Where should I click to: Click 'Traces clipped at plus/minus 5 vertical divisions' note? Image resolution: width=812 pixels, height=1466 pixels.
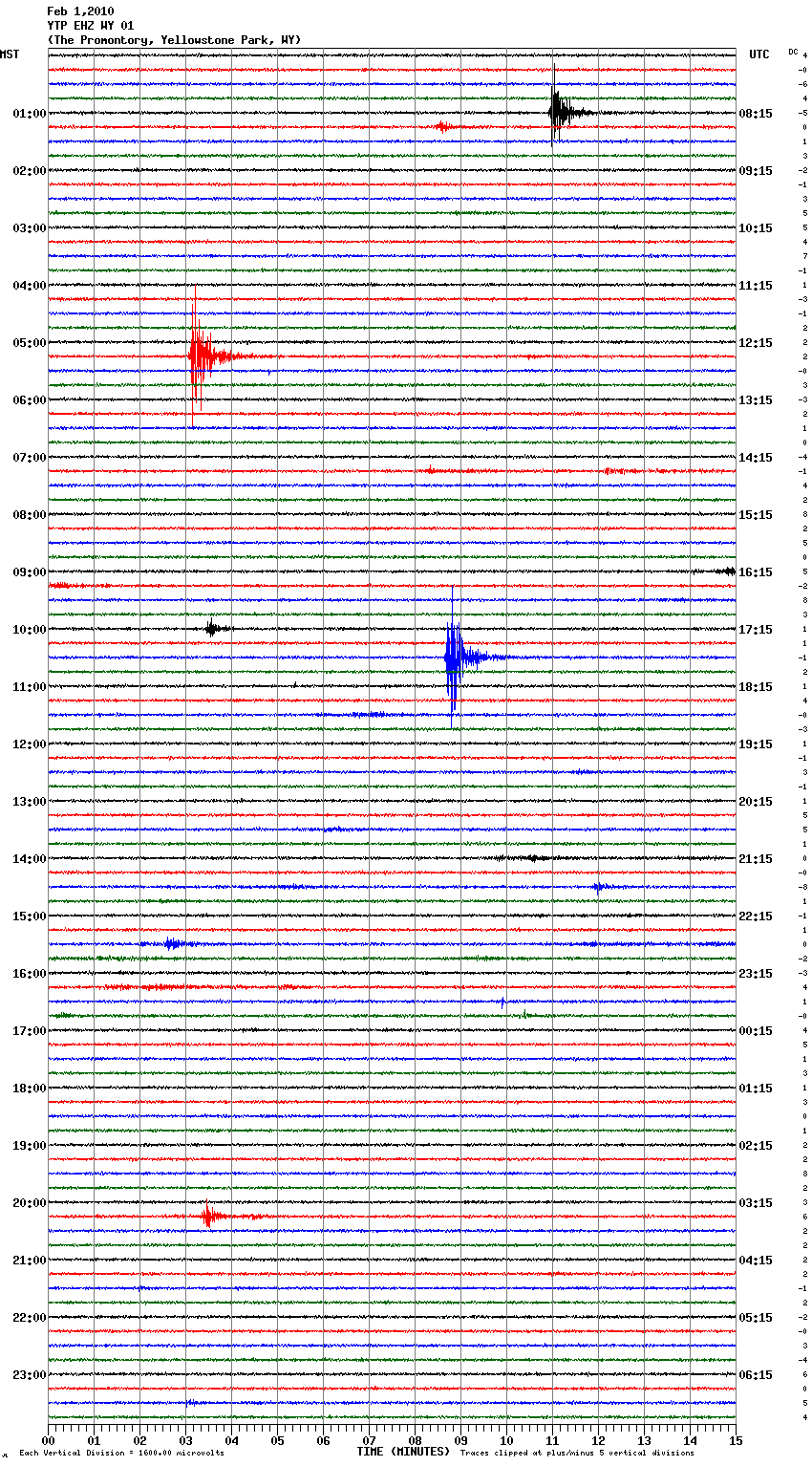[x=577, y=1453]
